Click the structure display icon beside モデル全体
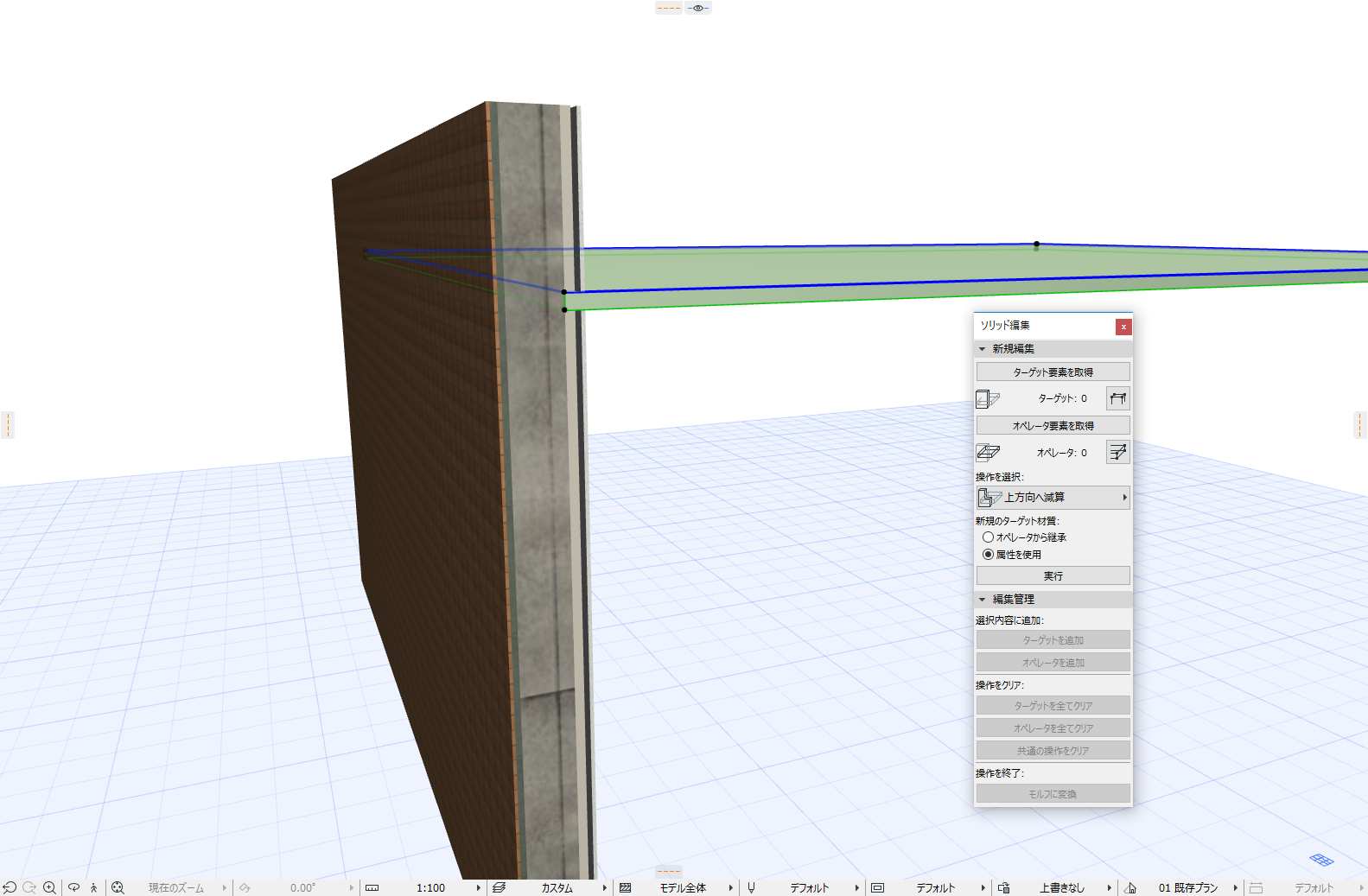 pos(626,887)
